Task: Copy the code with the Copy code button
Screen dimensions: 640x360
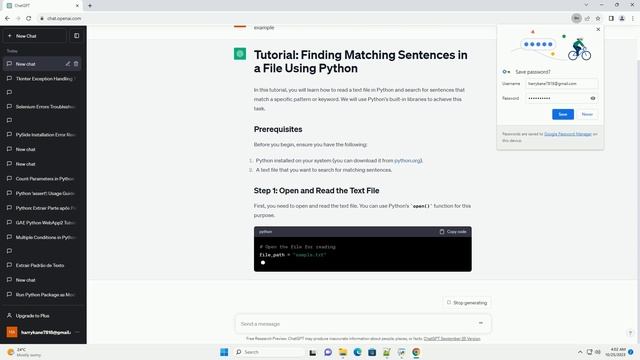Action: pyautogui.click(x=453, y=231)
